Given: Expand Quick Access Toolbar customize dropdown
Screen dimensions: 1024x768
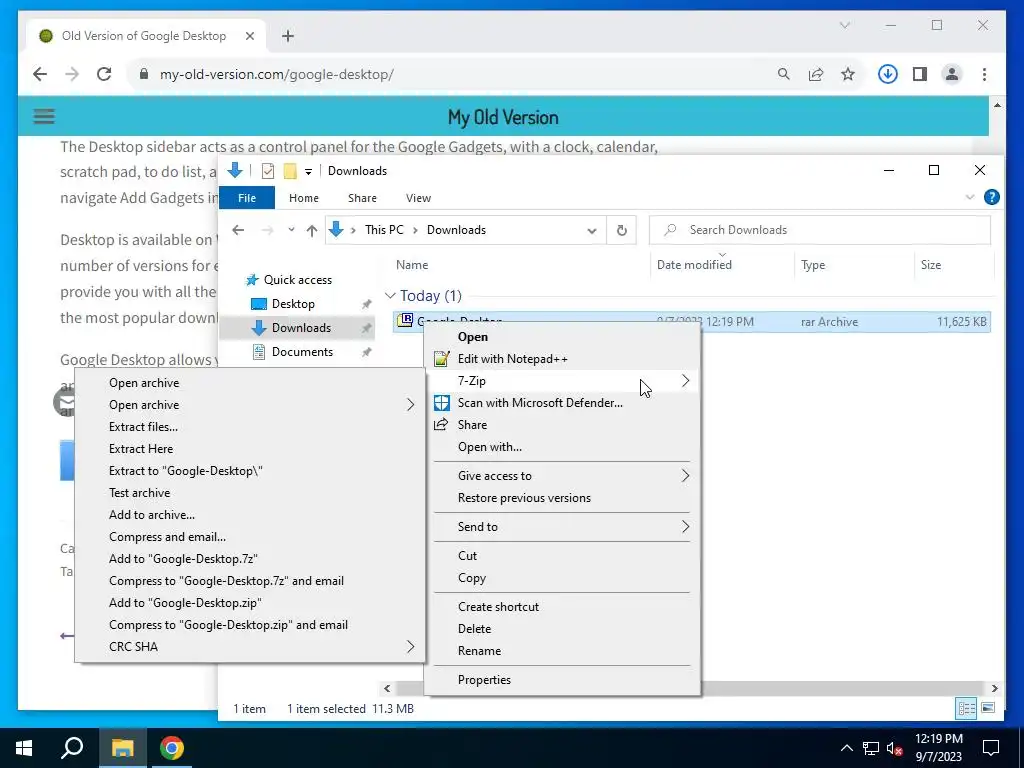Looking at the screenshot, I should pyautogui.click(x=308, y=172).
